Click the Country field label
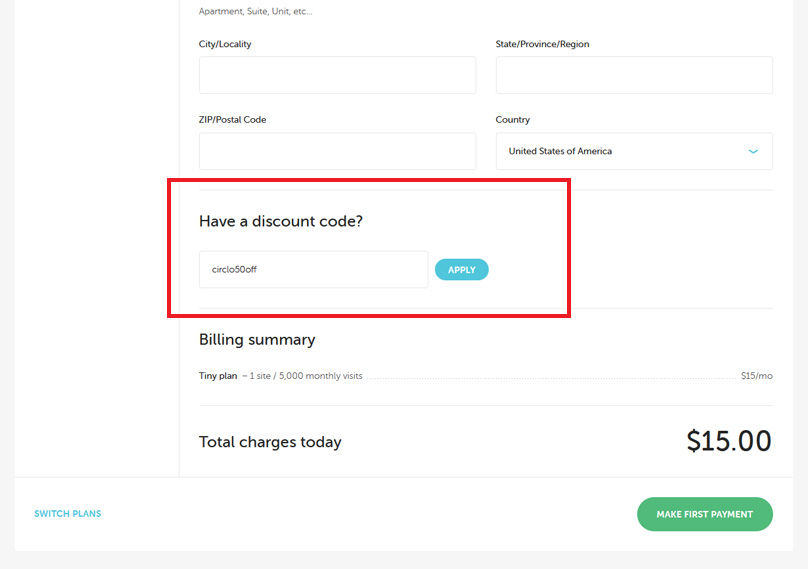 click(x=512, y=120)
